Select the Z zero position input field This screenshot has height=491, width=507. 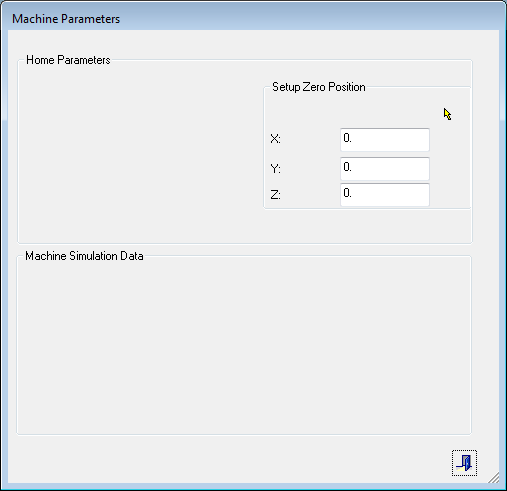click(385, 195)
